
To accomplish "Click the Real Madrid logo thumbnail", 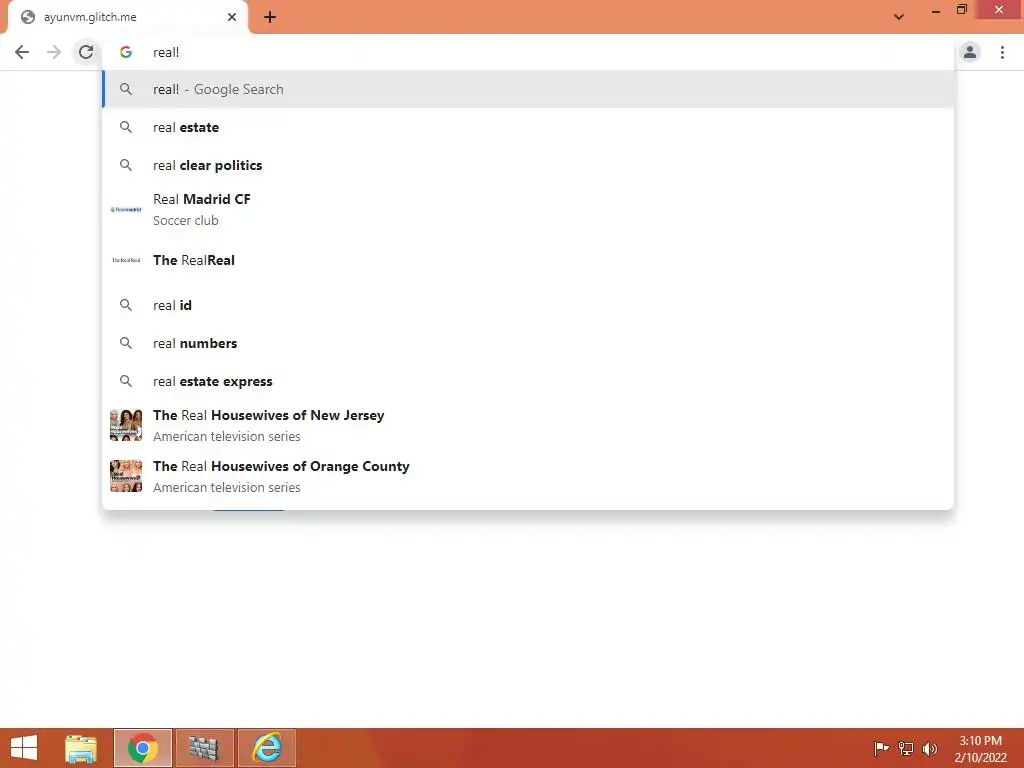I will pyautogui.click(x=126, y=210).
